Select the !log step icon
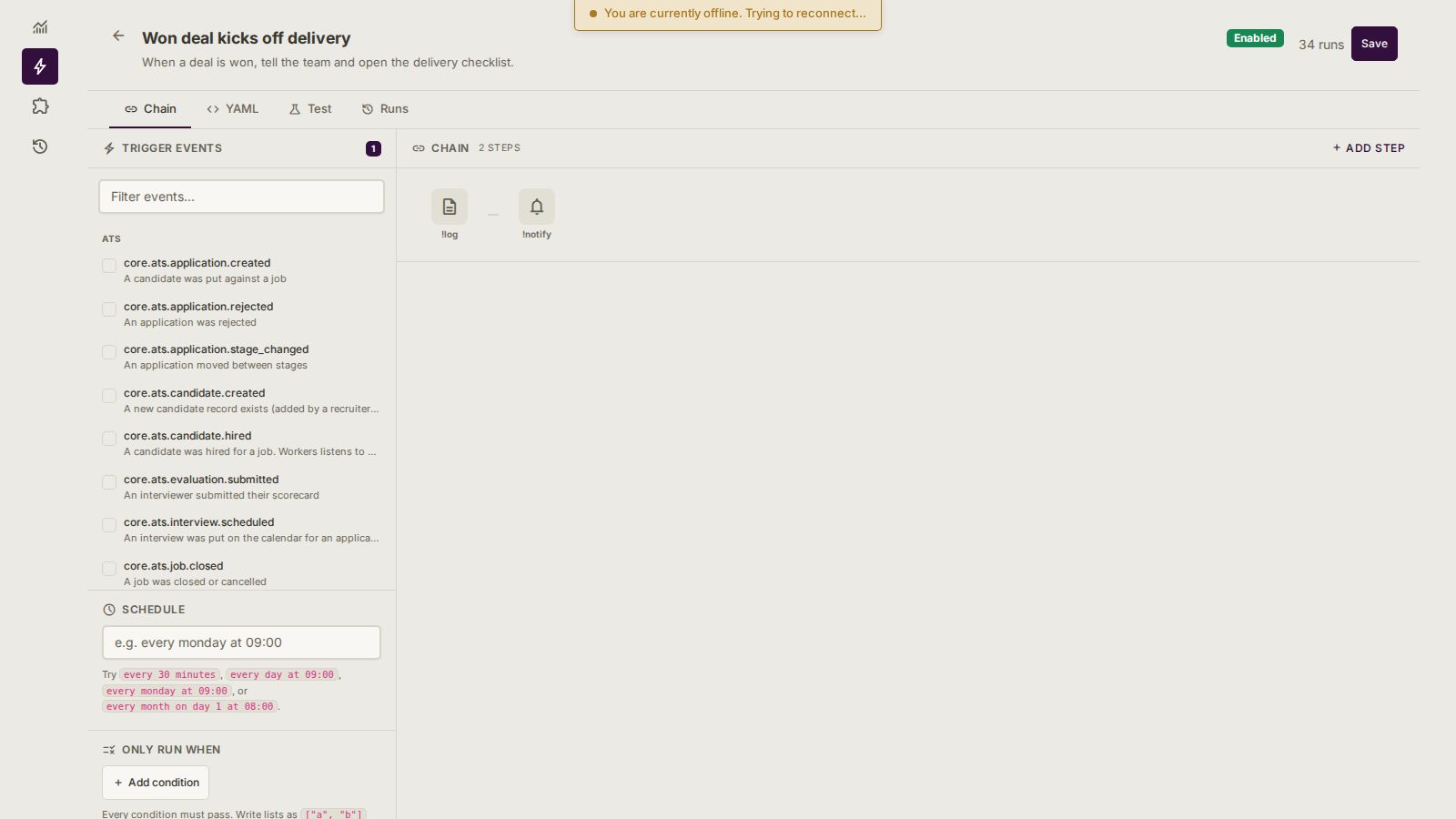Image resolution: width=1456 pixels, height=819 pixels. [x=450, y=207]
